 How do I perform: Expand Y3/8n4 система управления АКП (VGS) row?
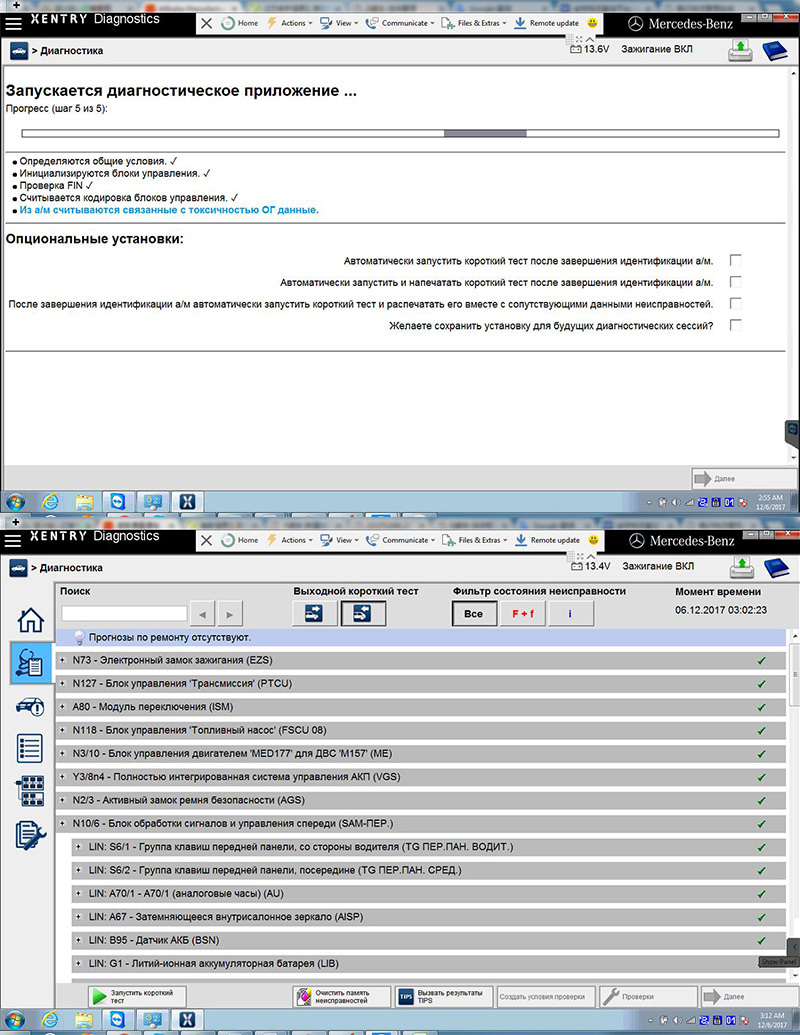pos(63,777)
